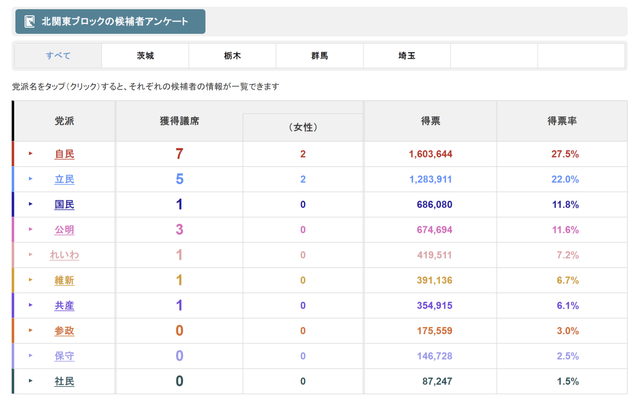Click the 獲得議席 column header
The image size is (640, 400).
(x=179, y=120)
